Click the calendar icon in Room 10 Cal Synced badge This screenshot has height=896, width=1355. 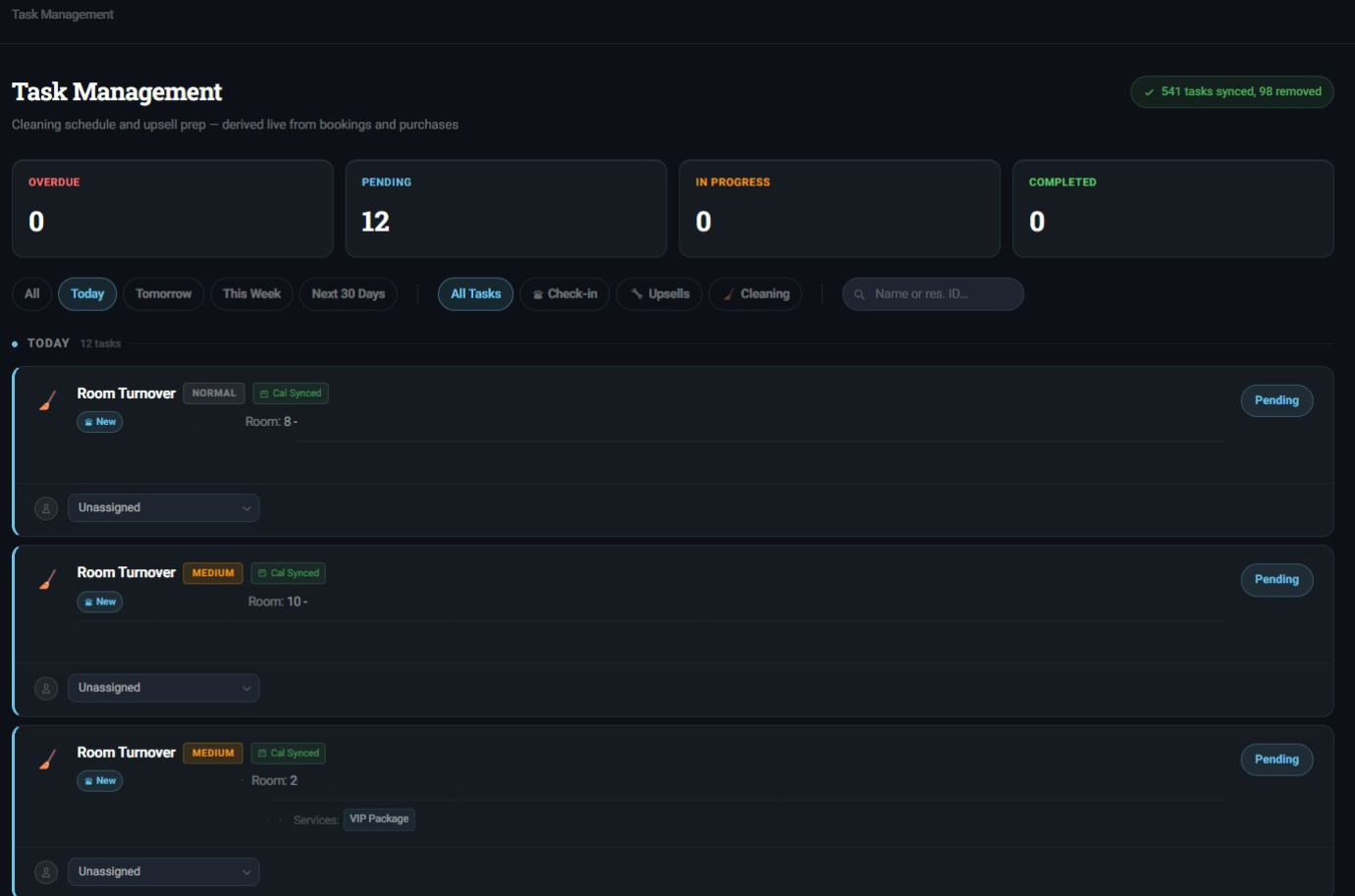coord(262,573)
